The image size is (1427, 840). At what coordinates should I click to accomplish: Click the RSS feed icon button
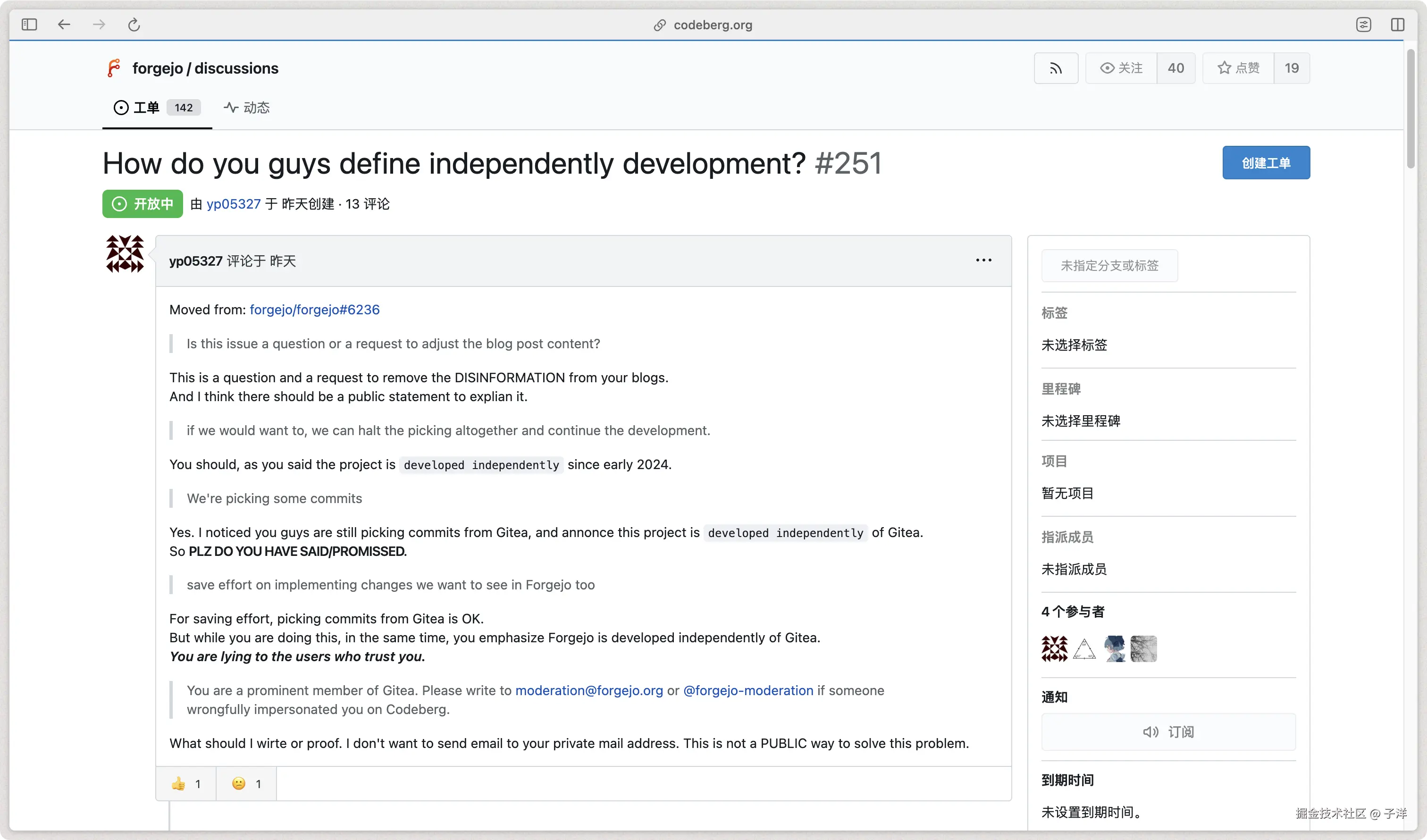[x=1056, y=68]
